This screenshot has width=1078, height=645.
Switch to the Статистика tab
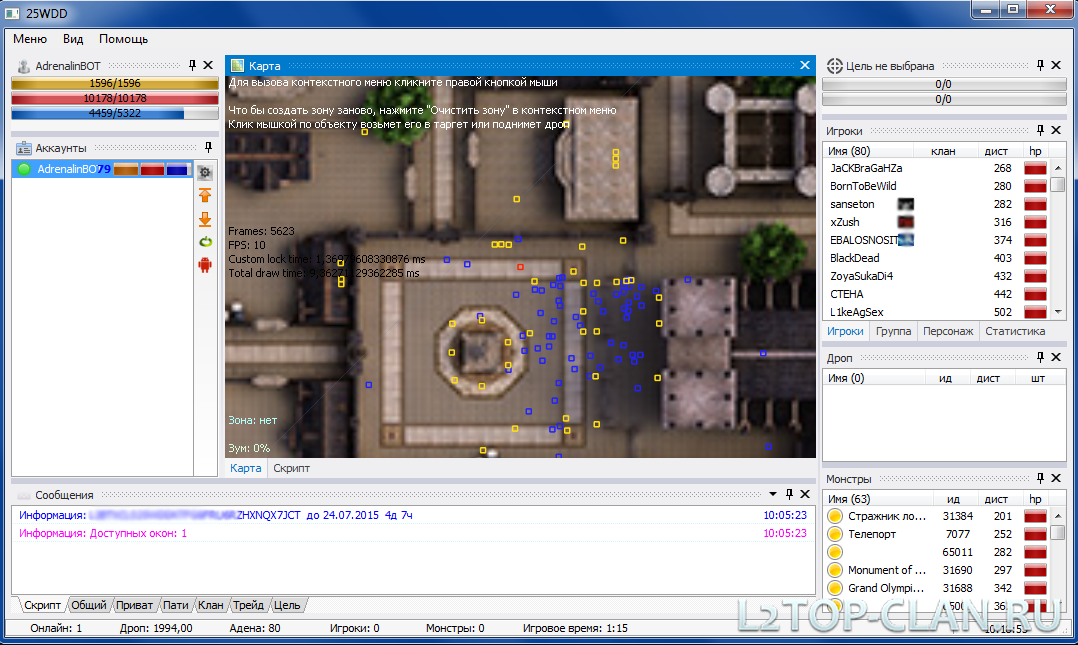tap(1015, 331)
